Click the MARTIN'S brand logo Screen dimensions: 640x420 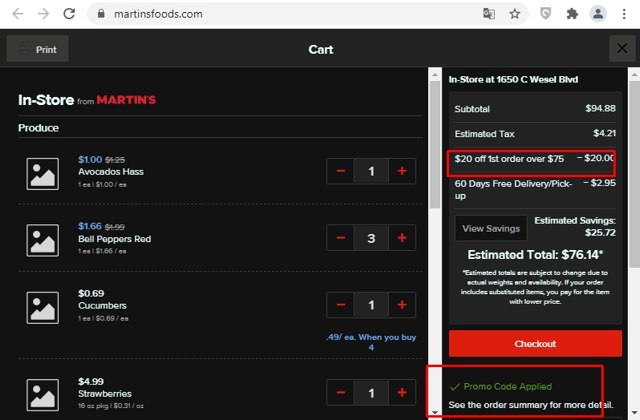click(126, 100)
